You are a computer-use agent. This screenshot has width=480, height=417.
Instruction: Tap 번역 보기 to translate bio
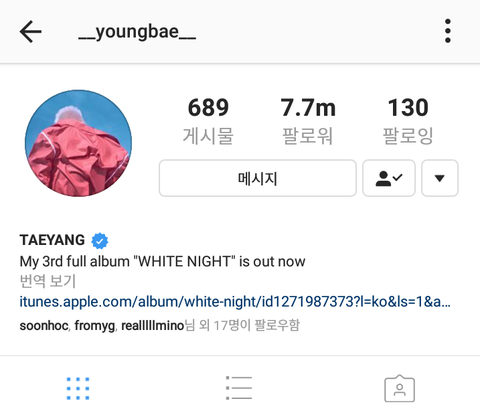[48, 281]
